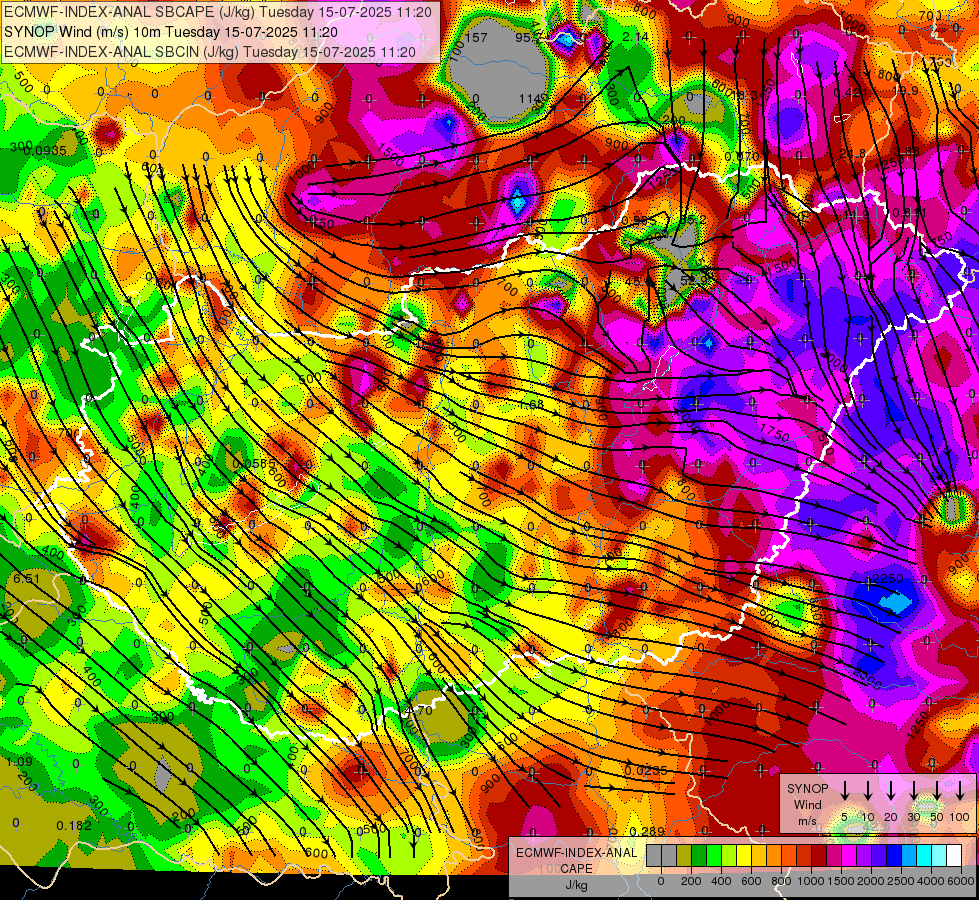
Task: Click the ECMWF-INDEX-ANAL legend title
Action: tap(576, 853)
